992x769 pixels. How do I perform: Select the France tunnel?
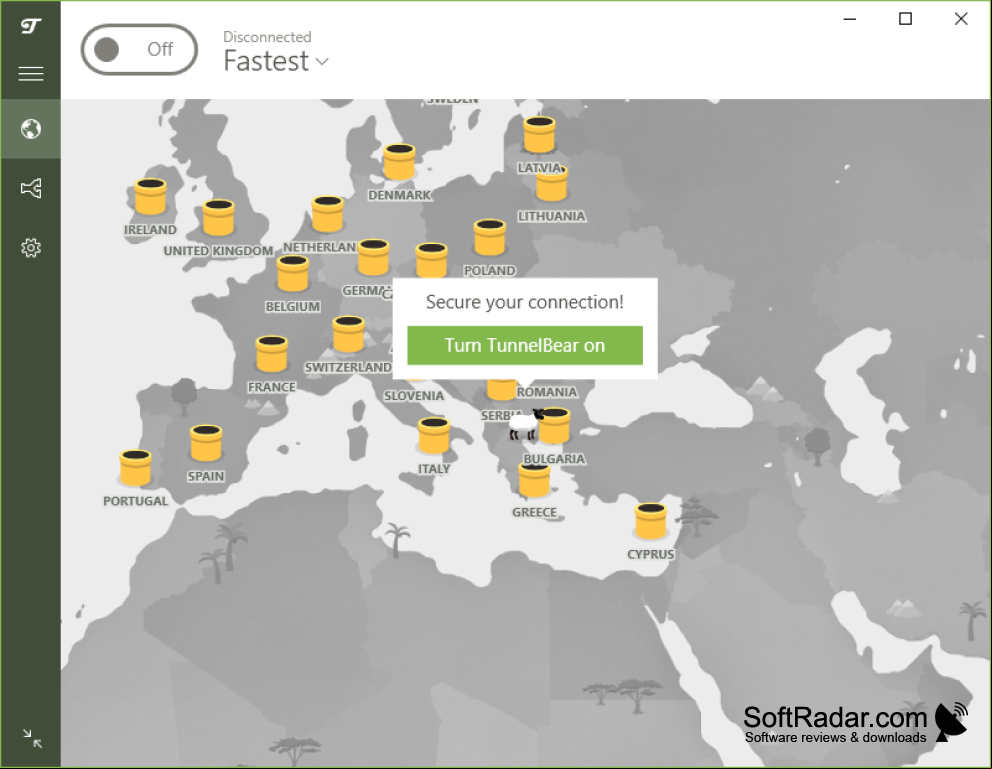tap(272, 354)
